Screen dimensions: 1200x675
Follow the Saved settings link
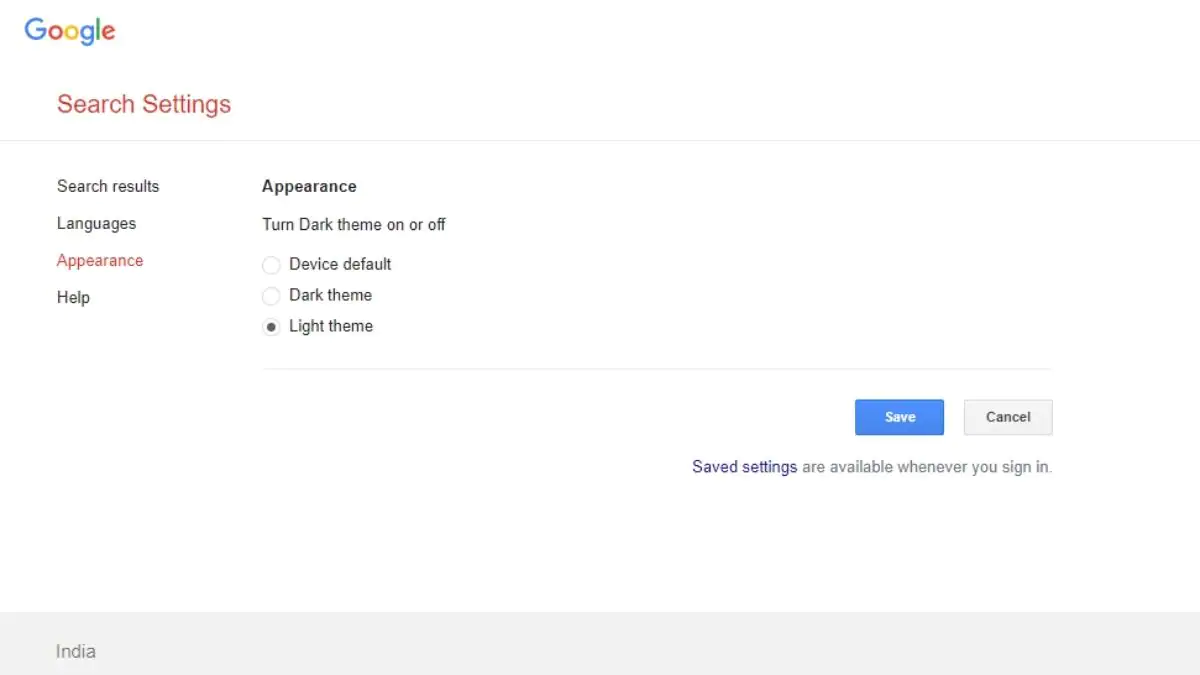click(x=745, y=467)
